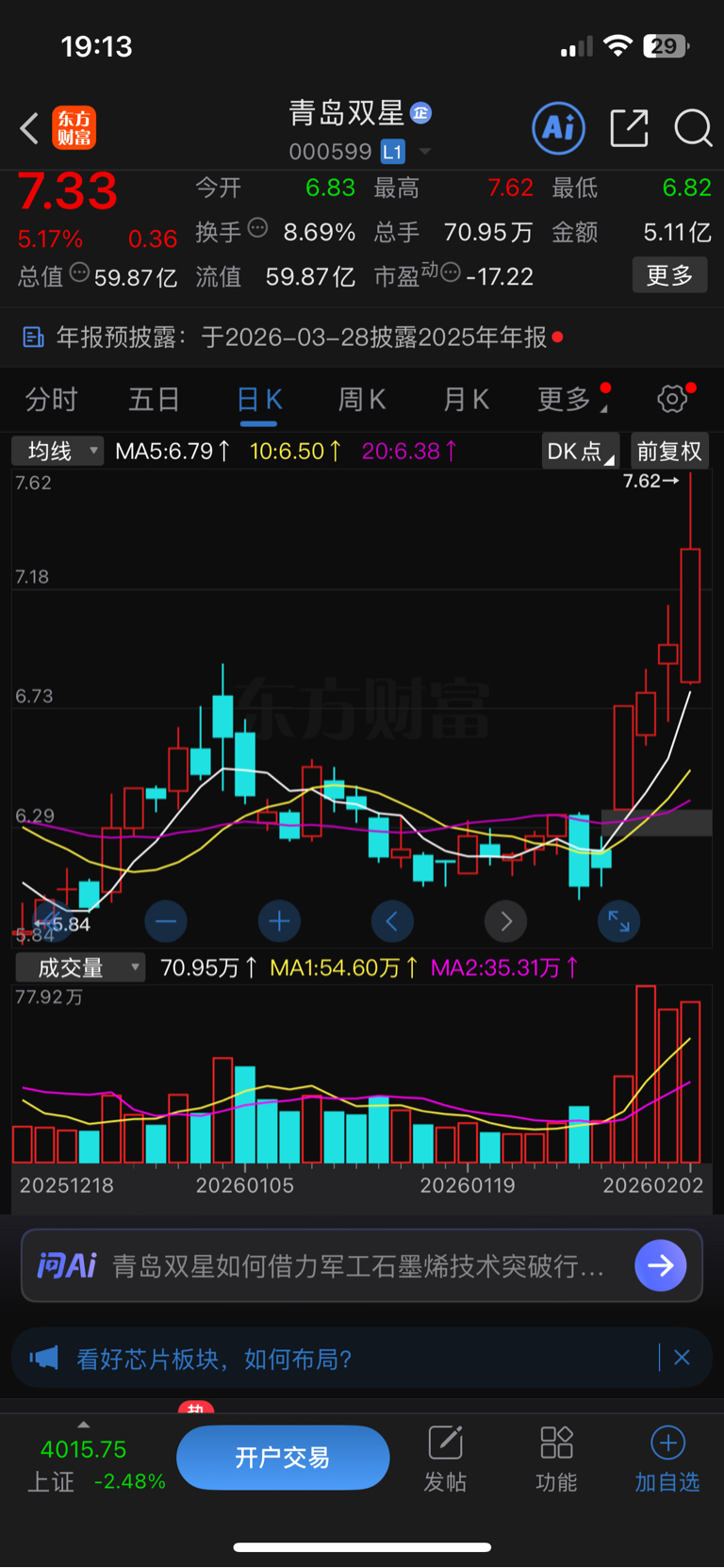
Task: Tap the 上证 4015.75 index value
Action: click(83, 1449)
